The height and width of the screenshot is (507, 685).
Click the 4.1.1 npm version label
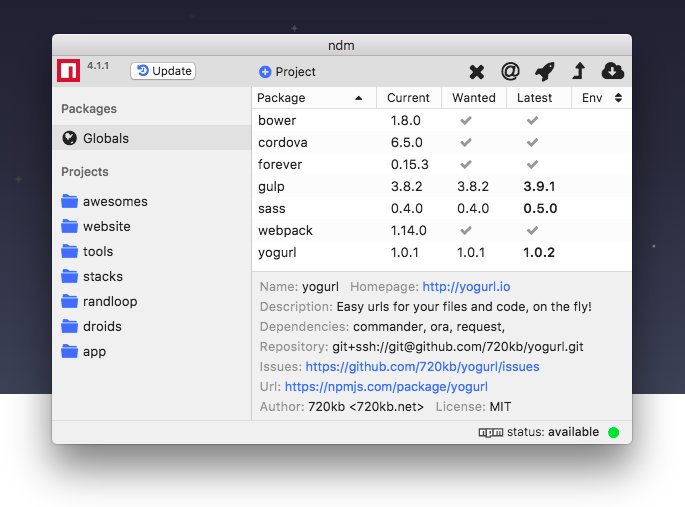click(x=98, y=66)
